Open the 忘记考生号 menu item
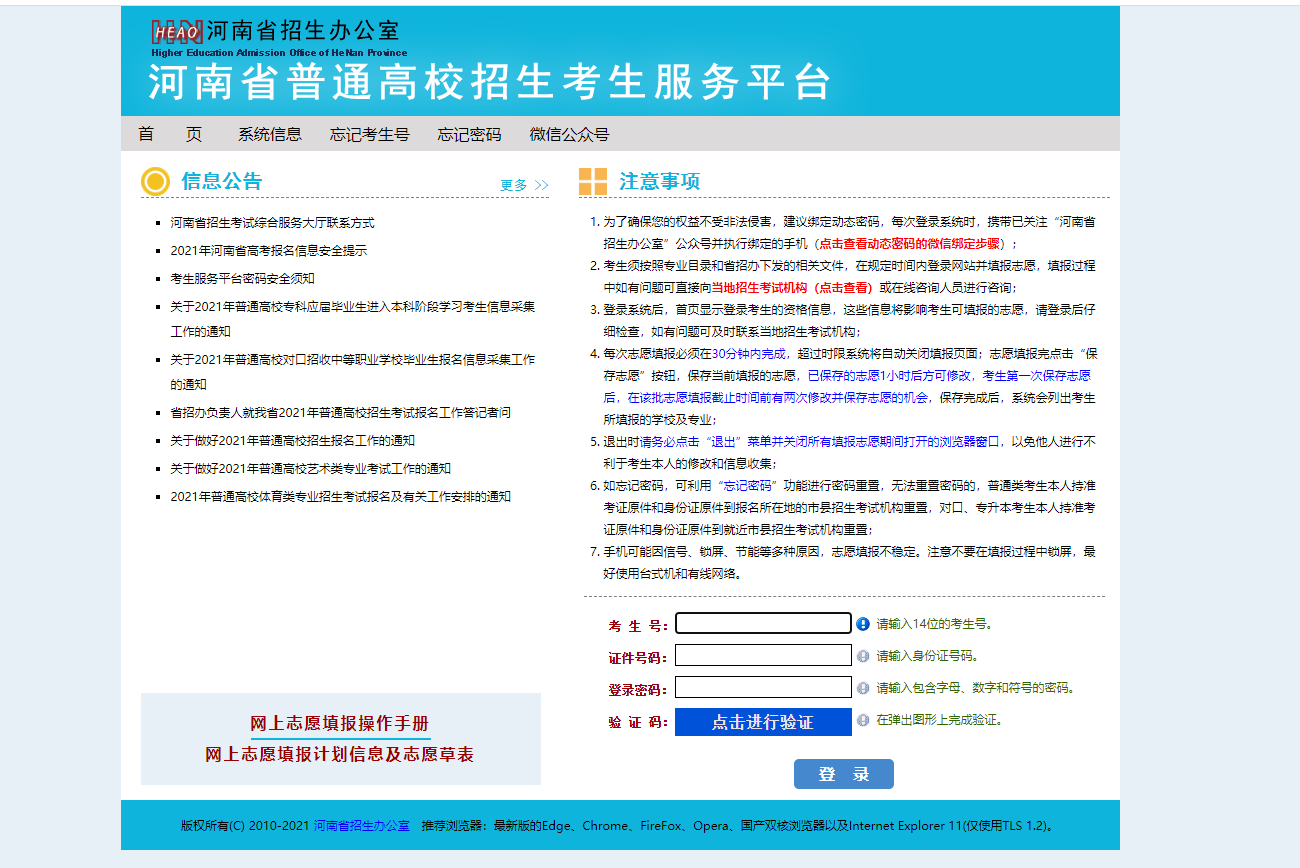The width and height of the screenshot is (1300, 868). pyautogui.click(x=370, y=134)
